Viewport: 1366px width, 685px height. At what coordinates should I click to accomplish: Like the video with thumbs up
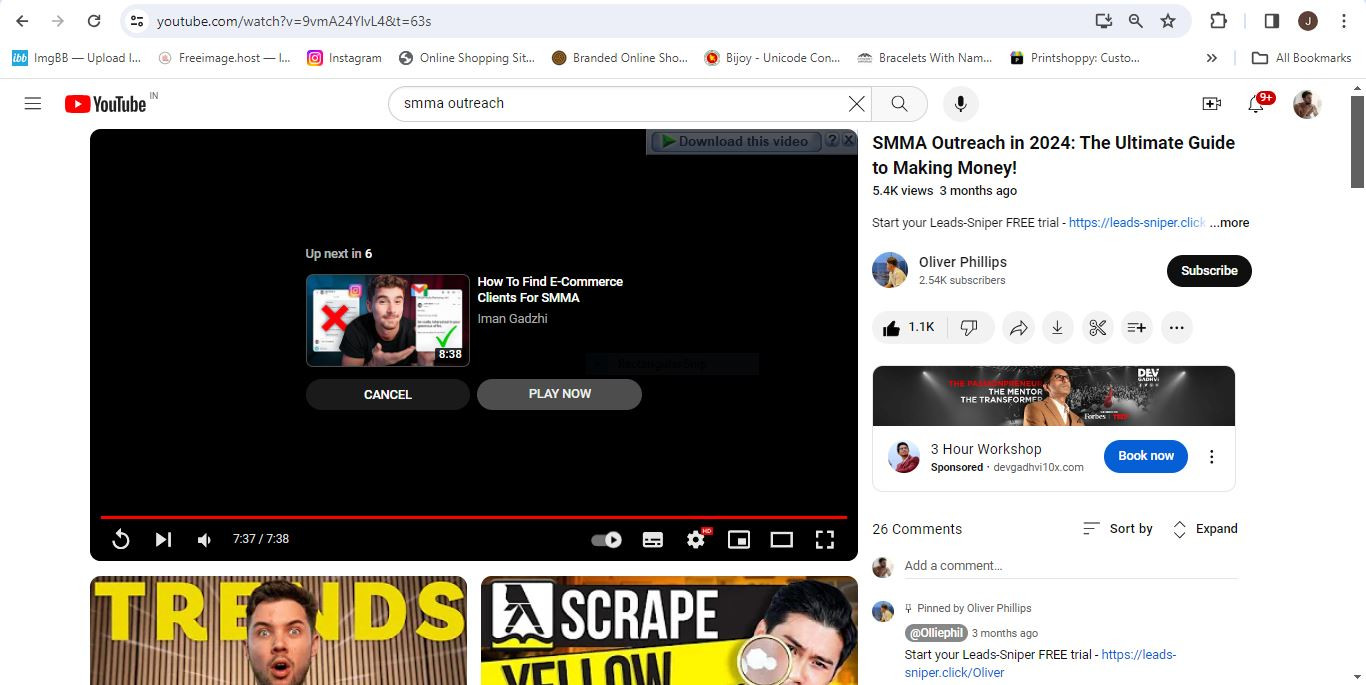[909, 327]
